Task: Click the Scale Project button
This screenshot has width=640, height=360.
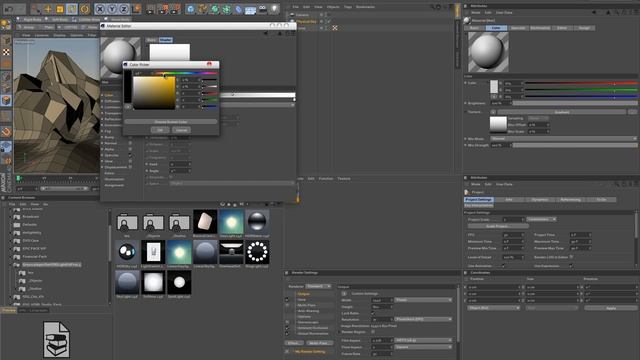Action: (498, 226)
